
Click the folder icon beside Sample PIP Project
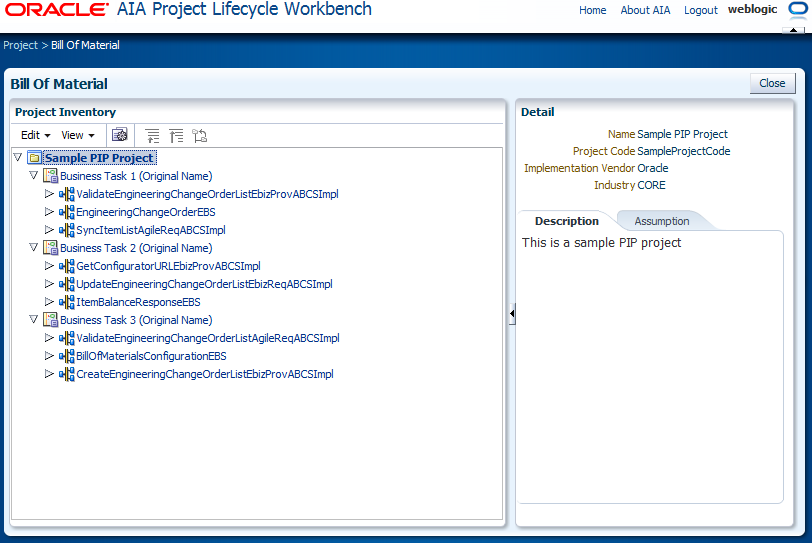pos(35,158)
